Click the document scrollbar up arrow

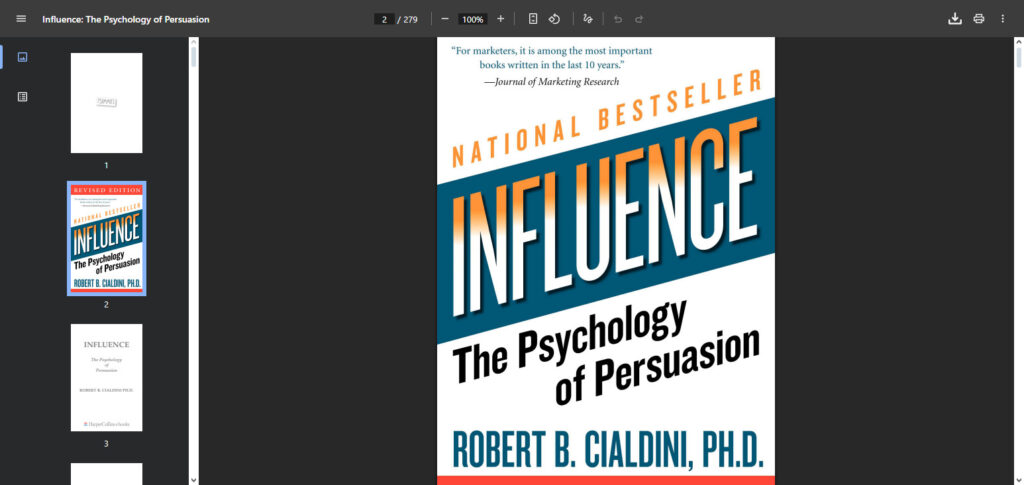[1018, 42]
